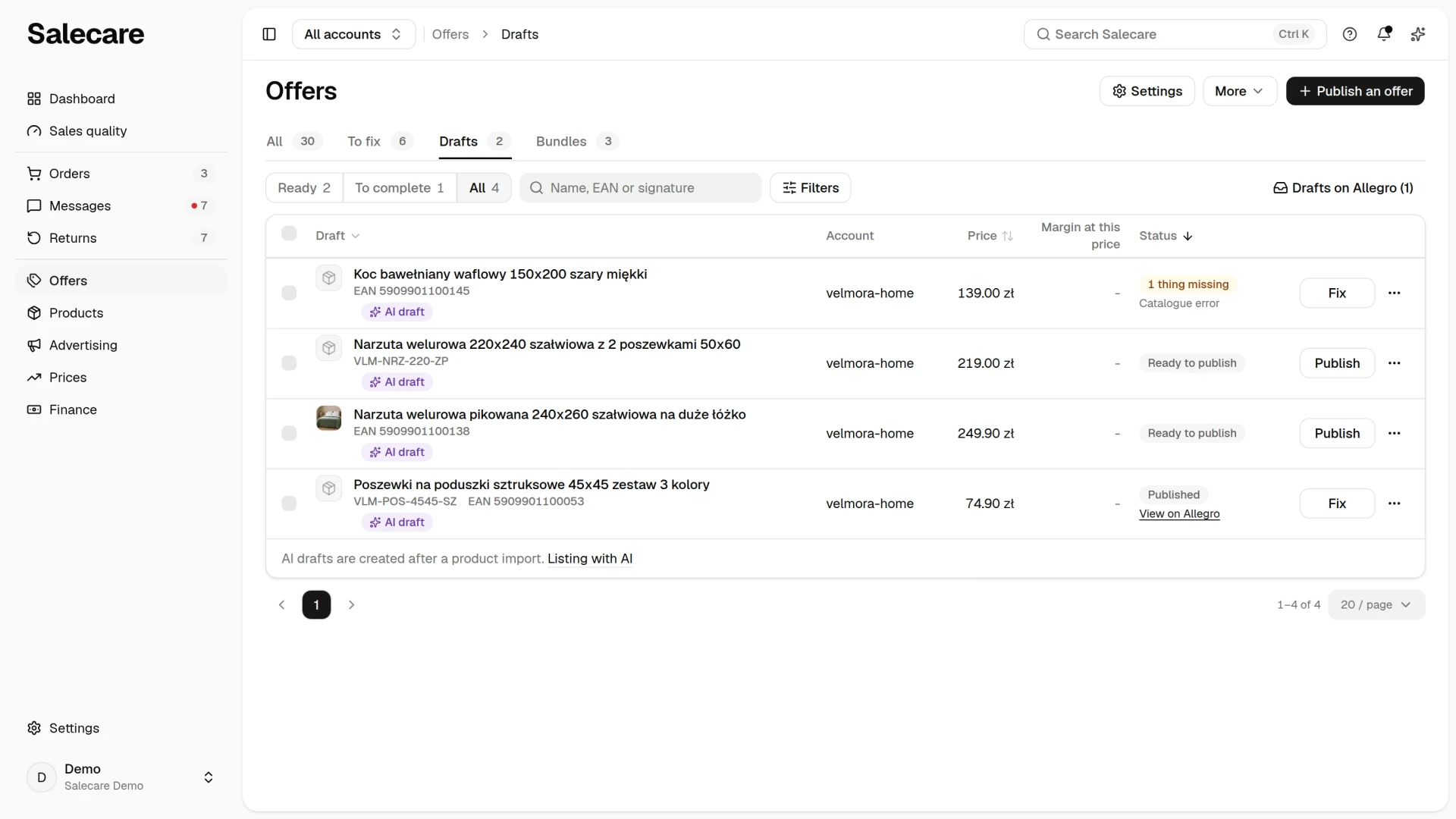This screenshot has height=819, width=1456.
Task: Open the 20 / page size dropdown
Action: [1376, 605]
